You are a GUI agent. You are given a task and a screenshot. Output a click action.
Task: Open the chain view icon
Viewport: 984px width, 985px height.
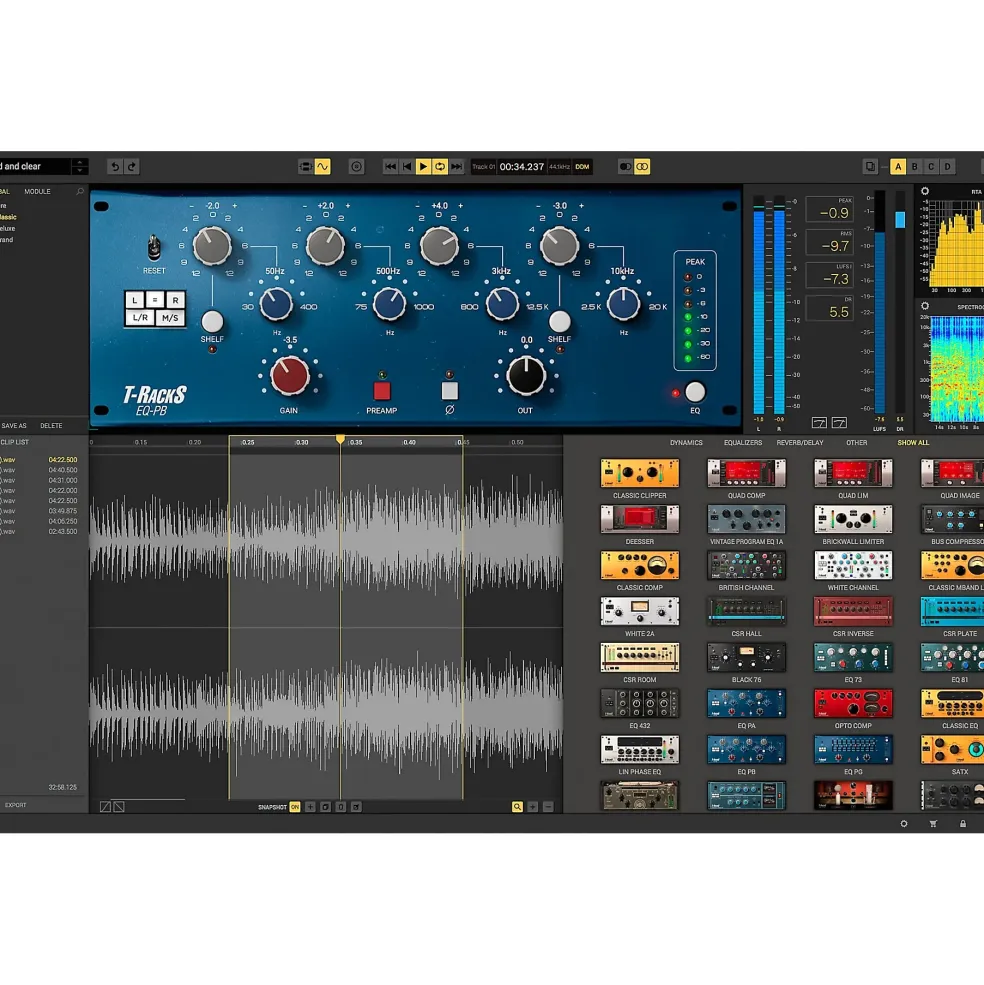point(305,166)
